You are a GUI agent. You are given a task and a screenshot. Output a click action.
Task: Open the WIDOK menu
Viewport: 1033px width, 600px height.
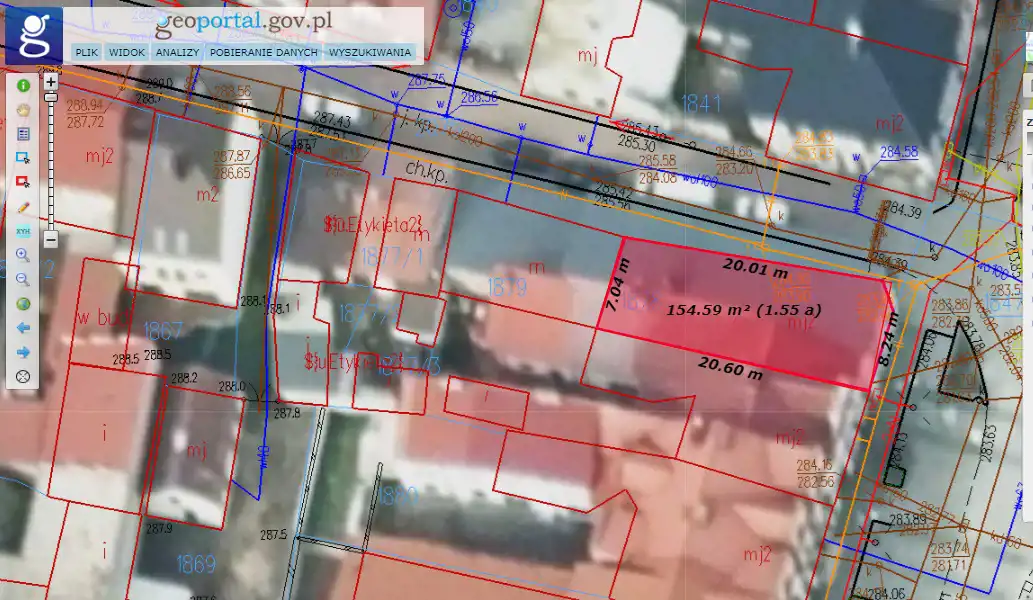pyautogui.click(x=127, y=52)
